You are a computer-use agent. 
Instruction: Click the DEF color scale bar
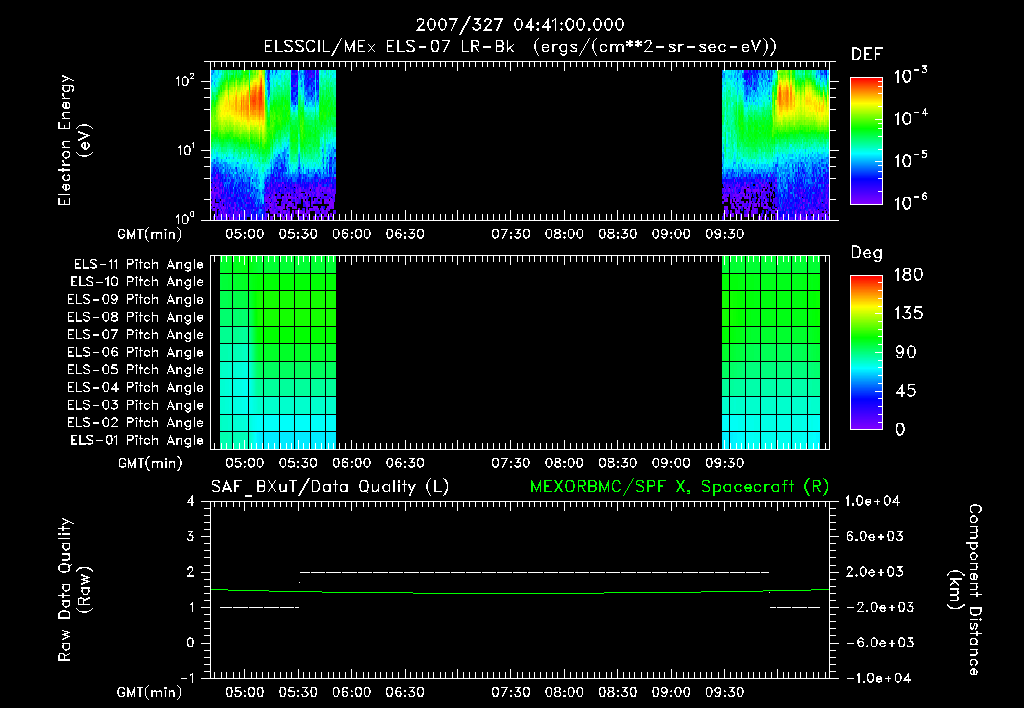click(x=866, y=141)
